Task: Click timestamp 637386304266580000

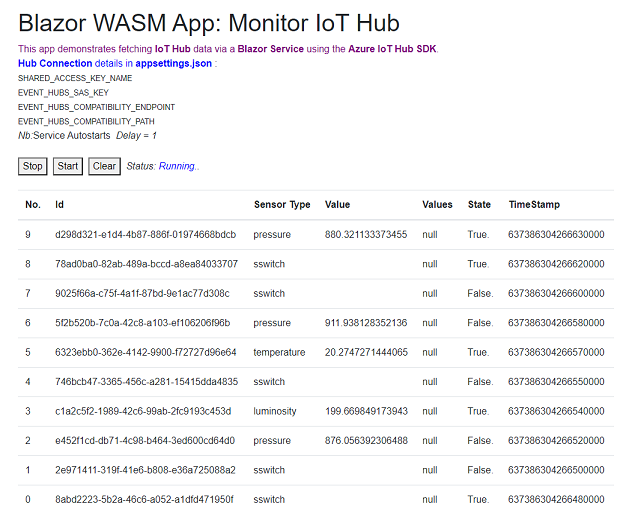Action: point(556,323)
